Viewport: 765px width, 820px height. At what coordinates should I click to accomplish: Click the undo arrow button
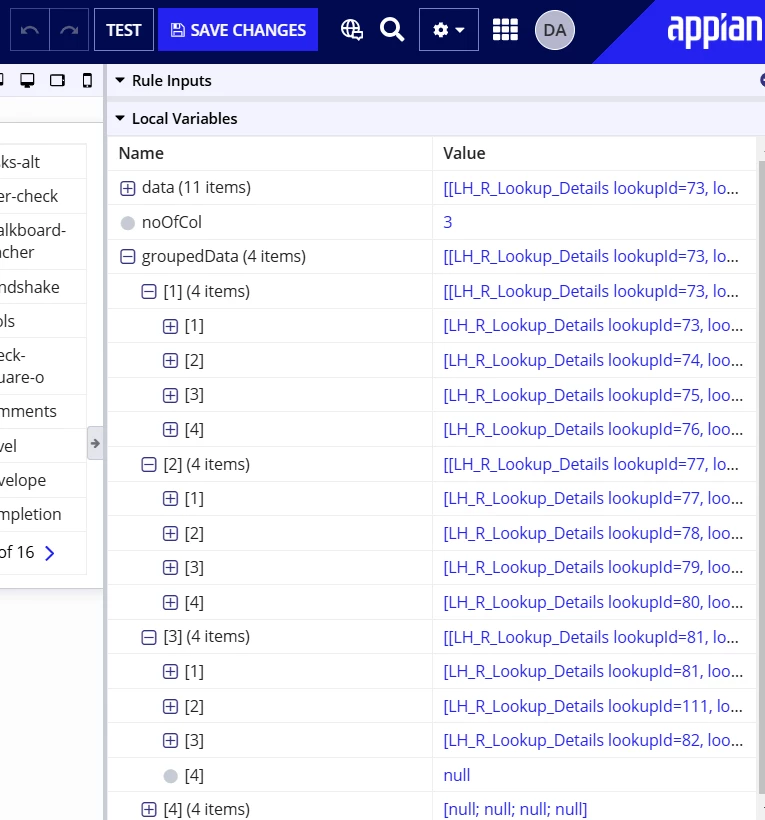point(30,30)
